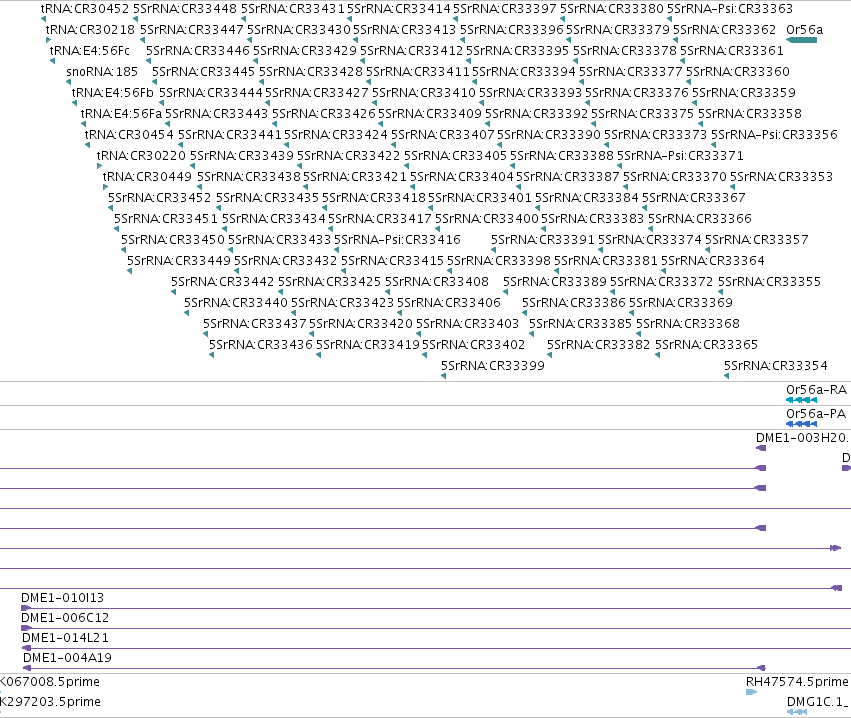Screen dimensions: 851x718
Task: Select the 5SrRNA:CR33403 label
Action: 467,323
